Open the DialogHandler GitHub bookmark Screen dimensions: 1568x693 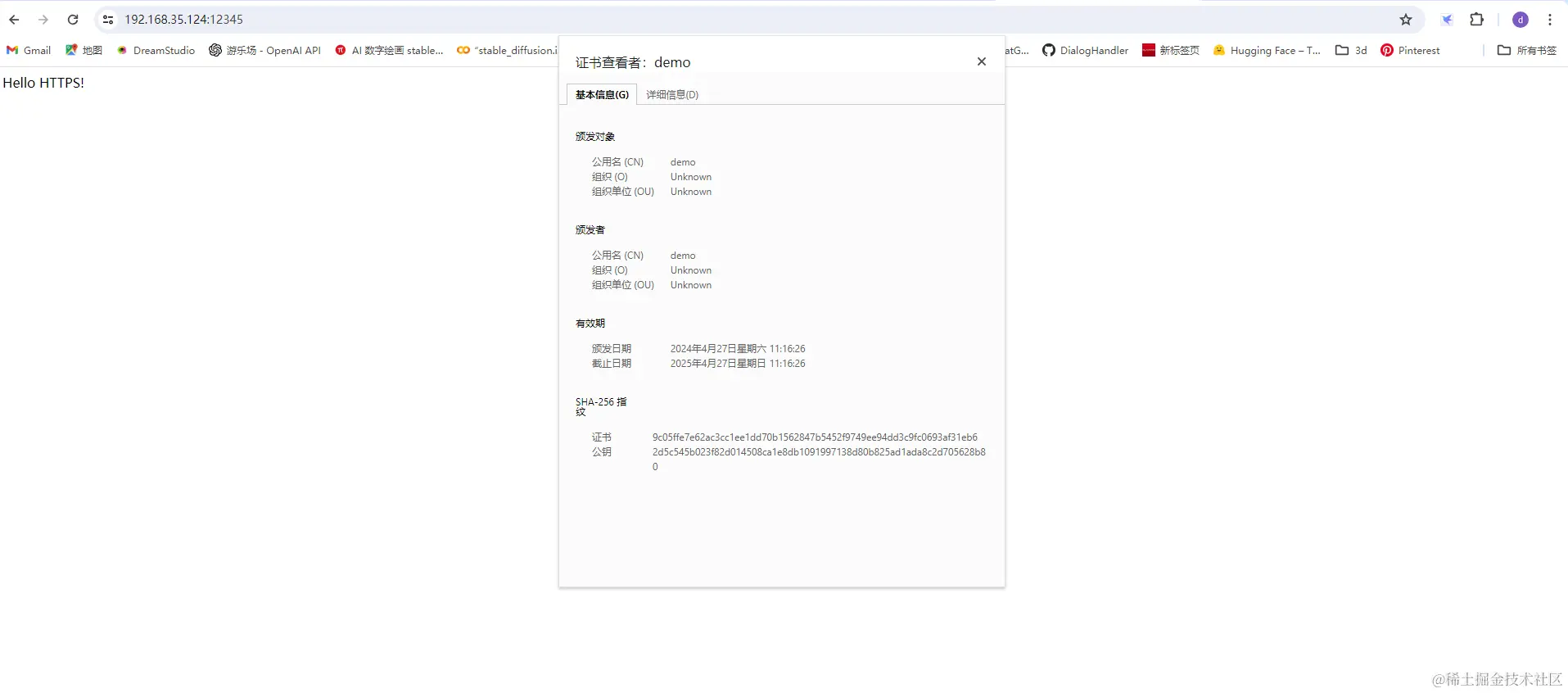coord(1085,50)
